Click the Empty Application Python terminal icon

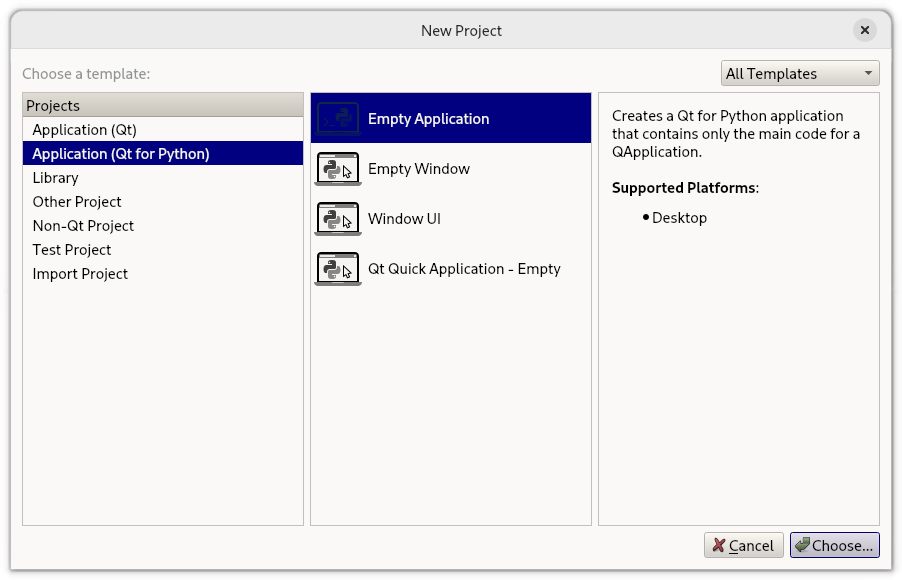point(338,118)
